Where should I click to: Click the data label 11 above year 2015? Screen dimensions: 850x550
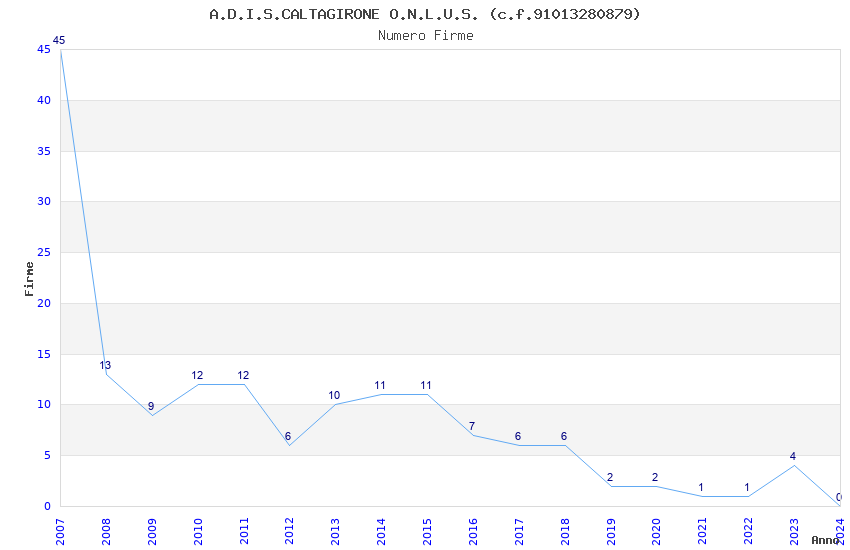[x=426, y=385]
